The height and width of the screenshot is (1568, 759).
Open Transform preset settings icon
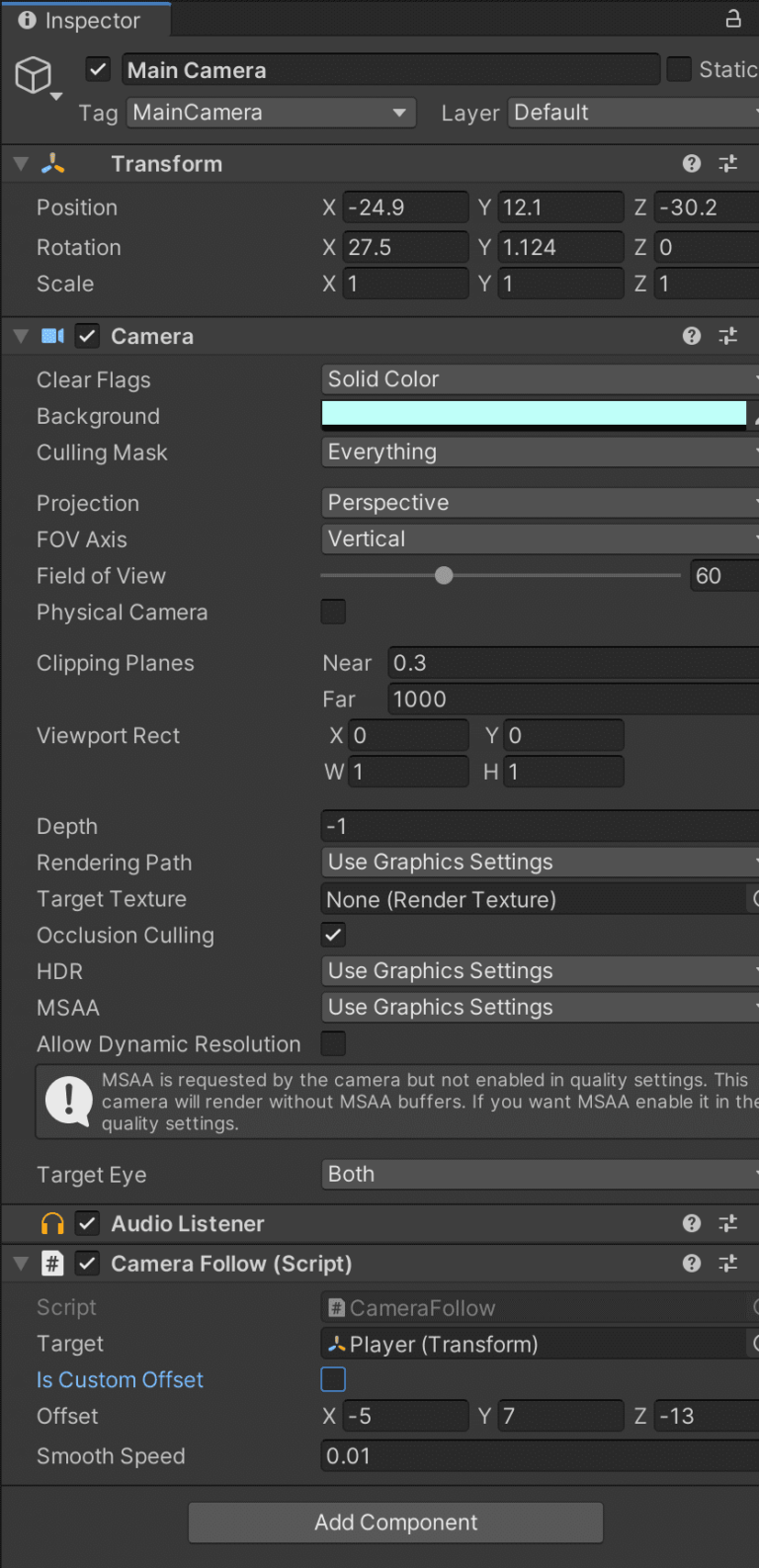click(x=728, y=164)
